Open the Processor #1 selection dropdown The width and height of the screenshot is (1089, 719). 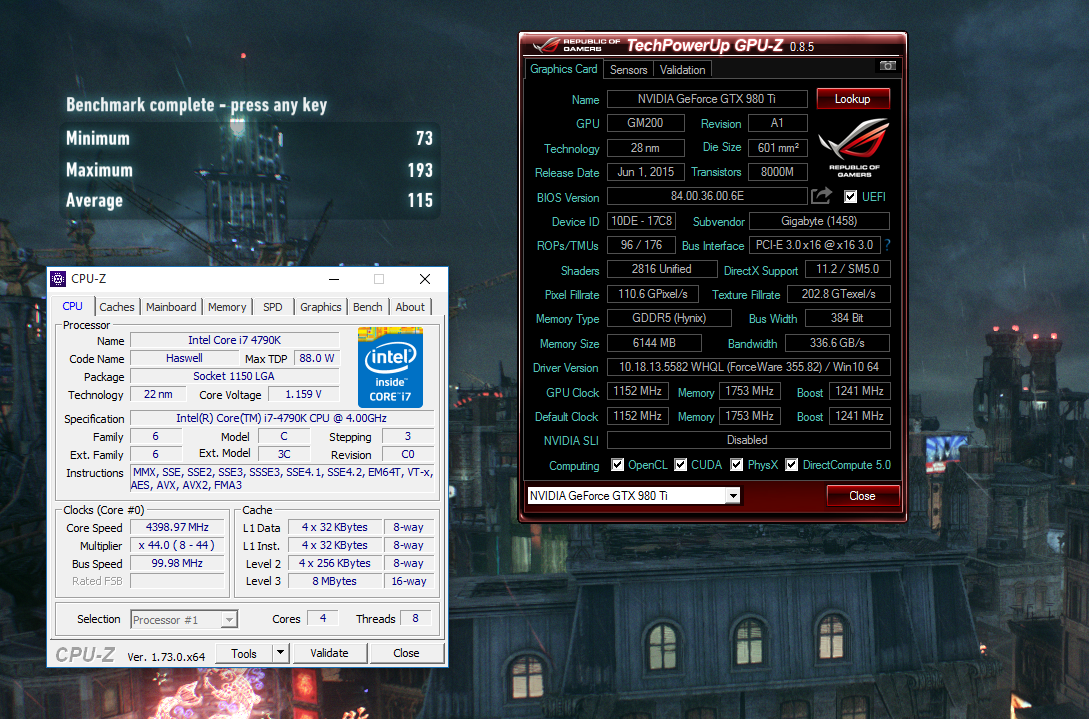(x=228, y=619)
